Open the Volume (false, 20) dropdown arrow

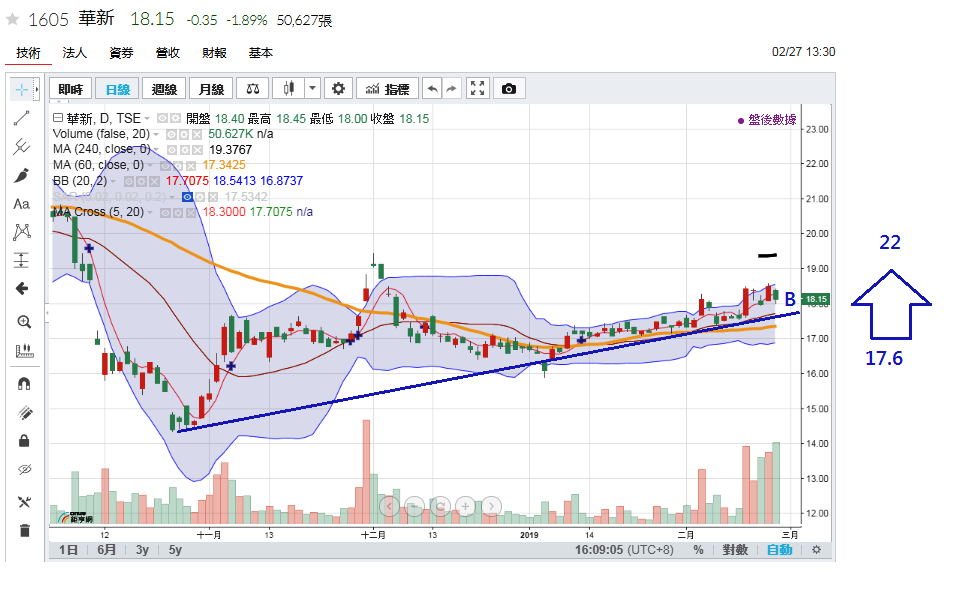pos(156,135)
